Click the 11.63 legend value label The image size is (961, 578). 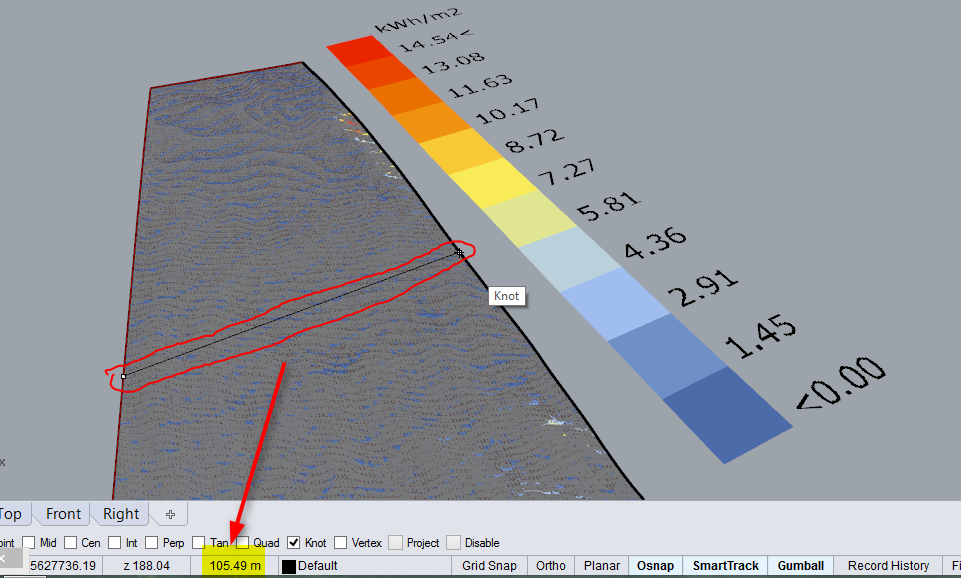coord(480,86)
